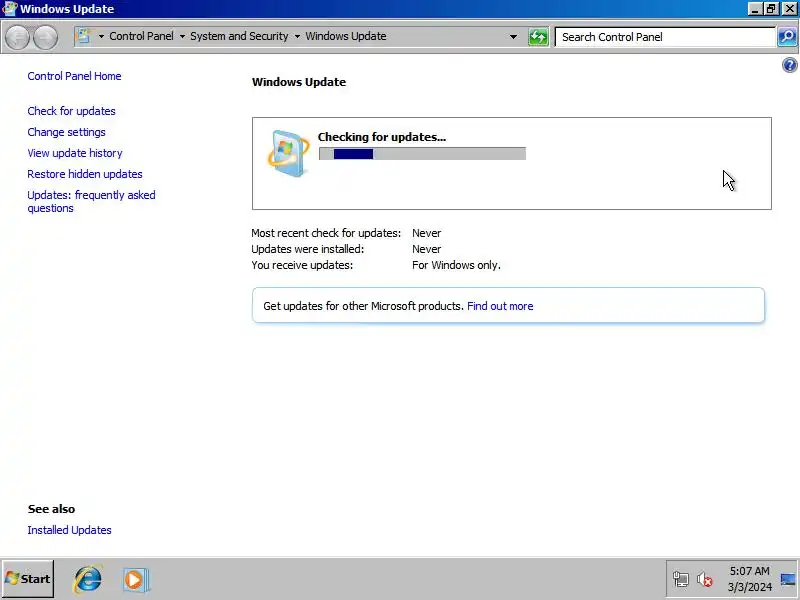The width and height of the screenshot is (800, 600).
Task: Select System and Security in the breadcrumb
Action: click(239, 36)
